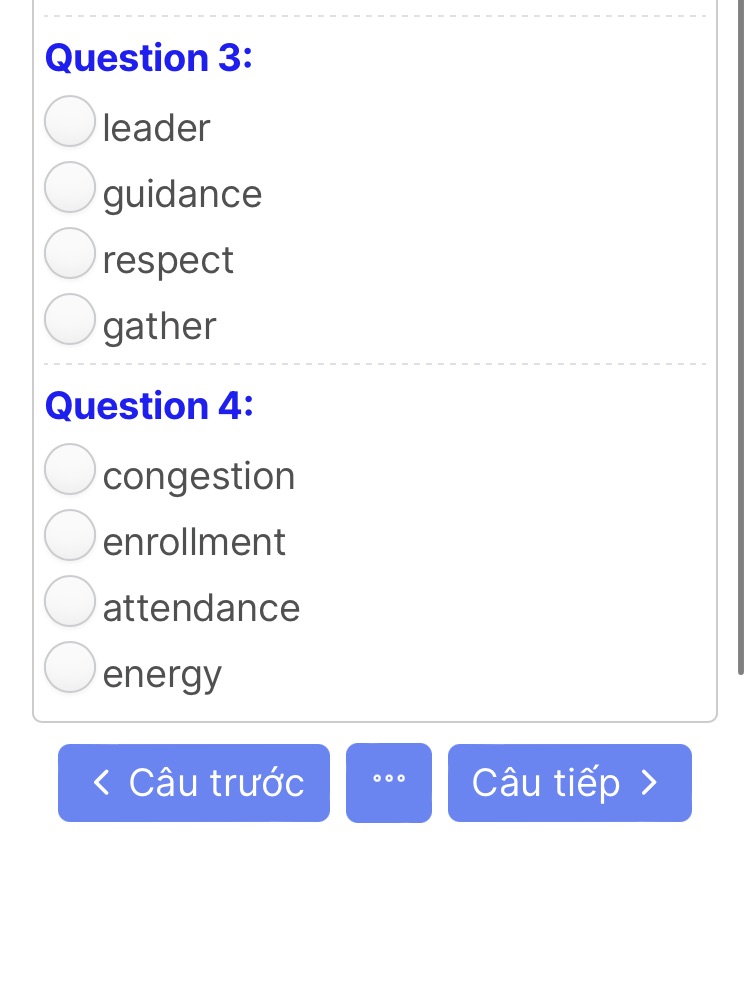Click the left chevron on 'Câu trước'
Screen dimensions: 750x1000
(x=101, y=783)
